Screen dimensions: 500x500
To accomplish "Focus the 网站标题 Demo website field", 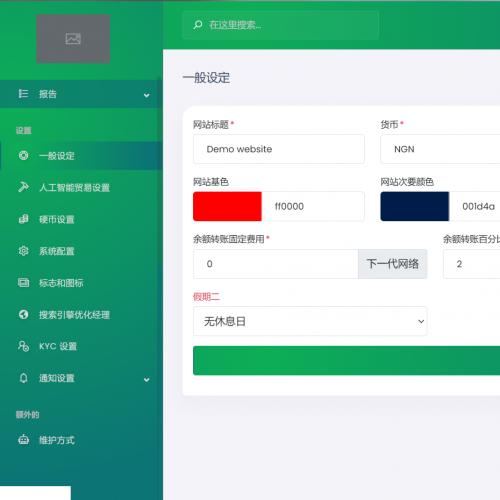I will pos(279,149).
